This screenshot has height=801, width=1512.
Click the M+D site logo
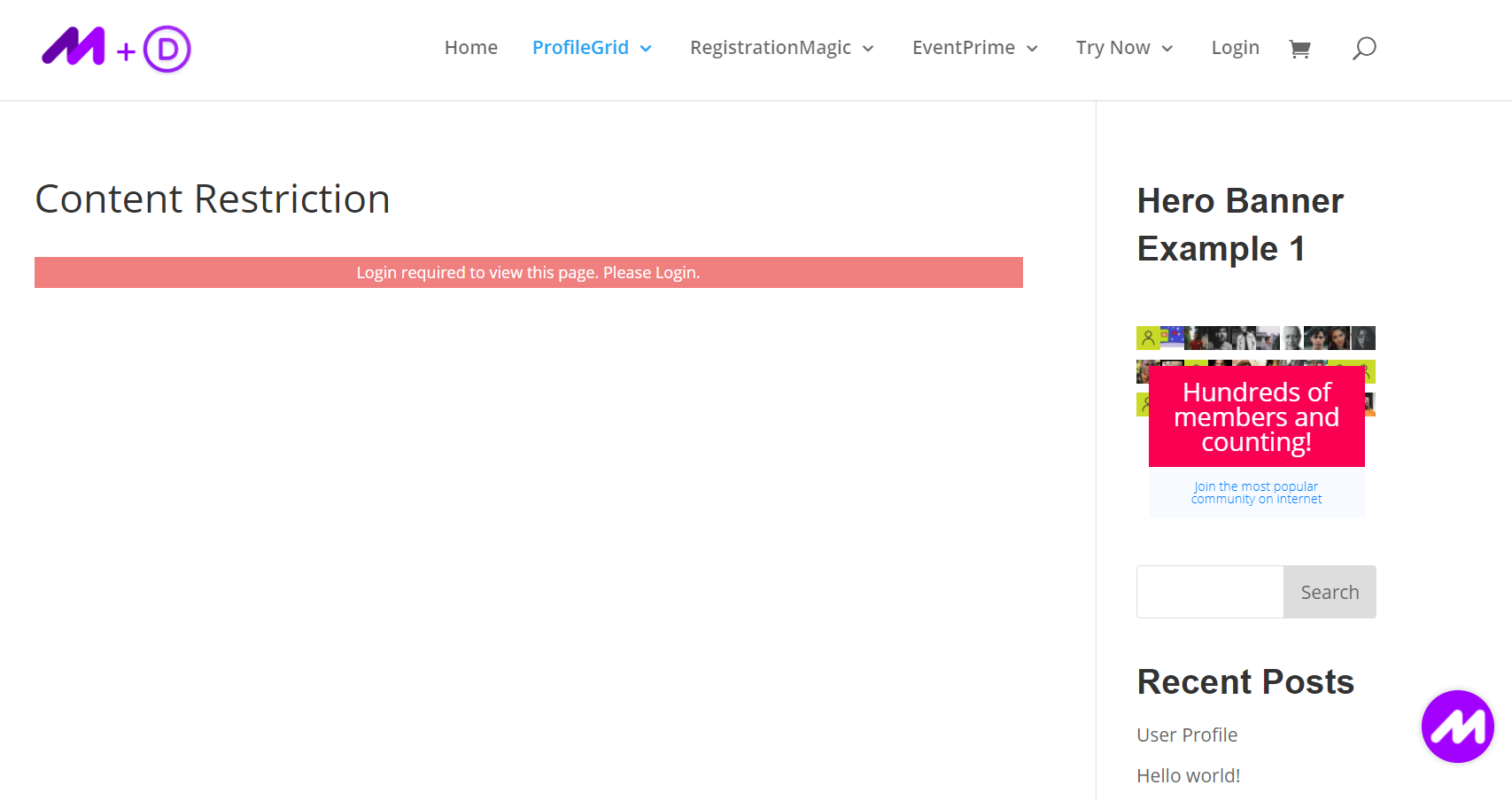pyautogui.click(x=115, y=48)
